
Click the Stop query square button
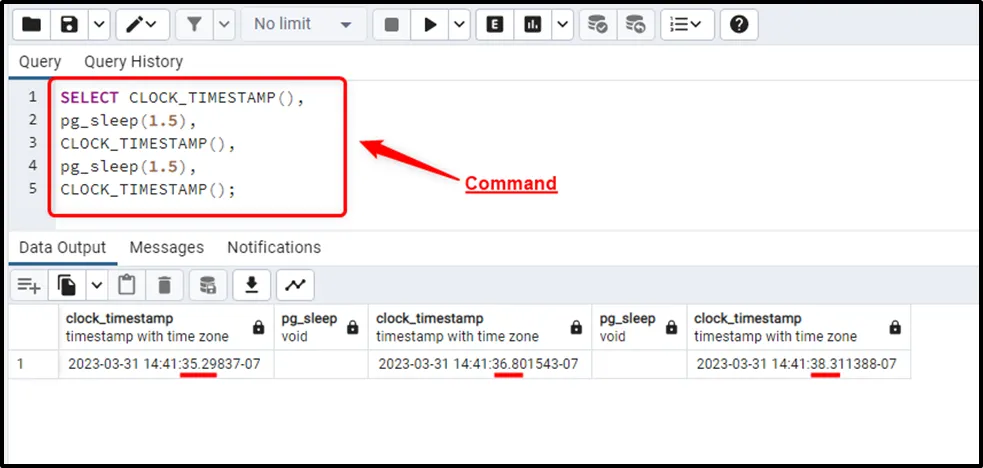tap(393, 24)
